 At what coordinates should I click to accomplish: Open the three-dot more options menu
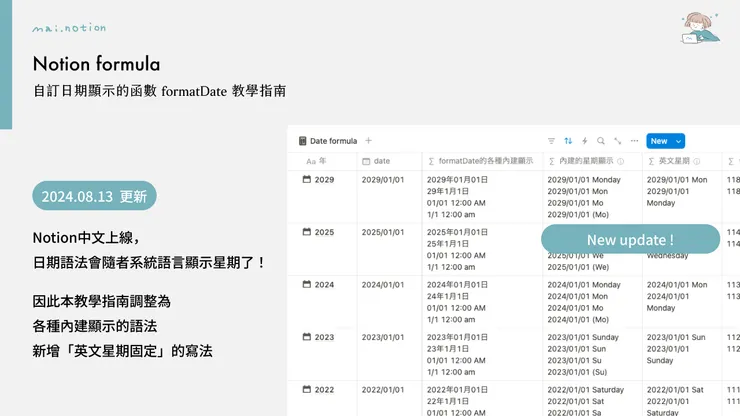(x=634, y=141)
